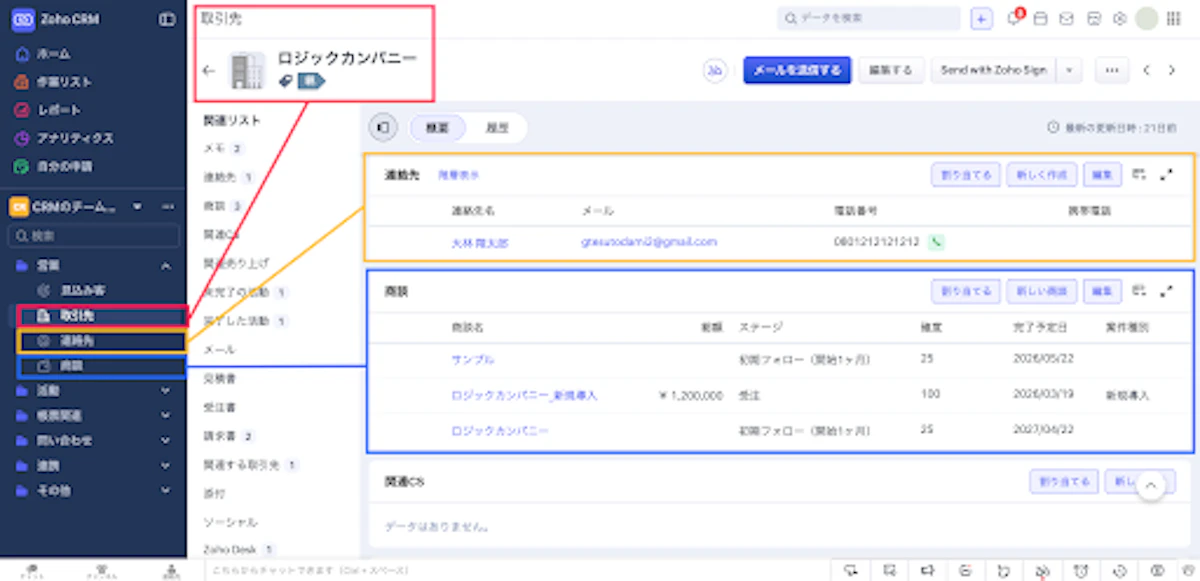Click the account building thumbnail
1200x581 pixels.
pos(246,70)
